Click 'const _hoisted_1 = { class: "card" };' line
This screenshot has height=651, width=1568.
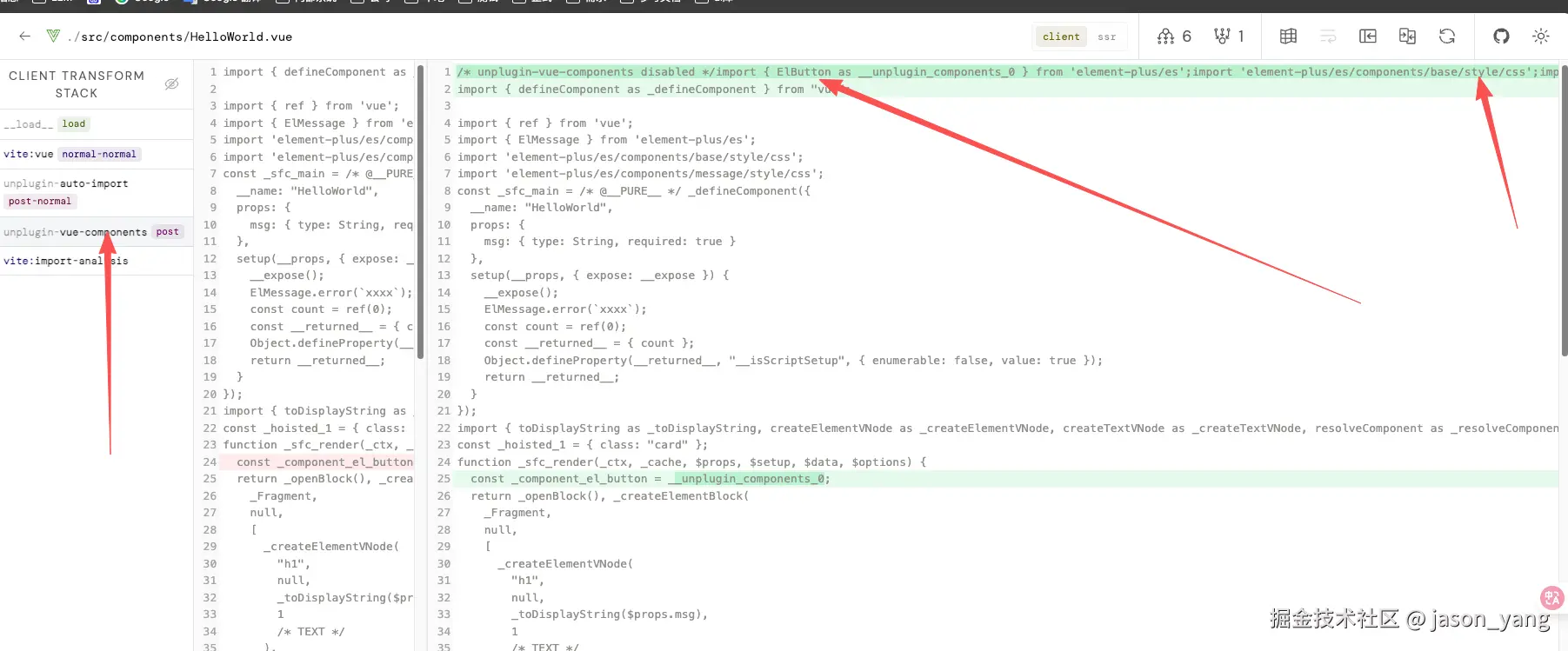click(583, 445)
